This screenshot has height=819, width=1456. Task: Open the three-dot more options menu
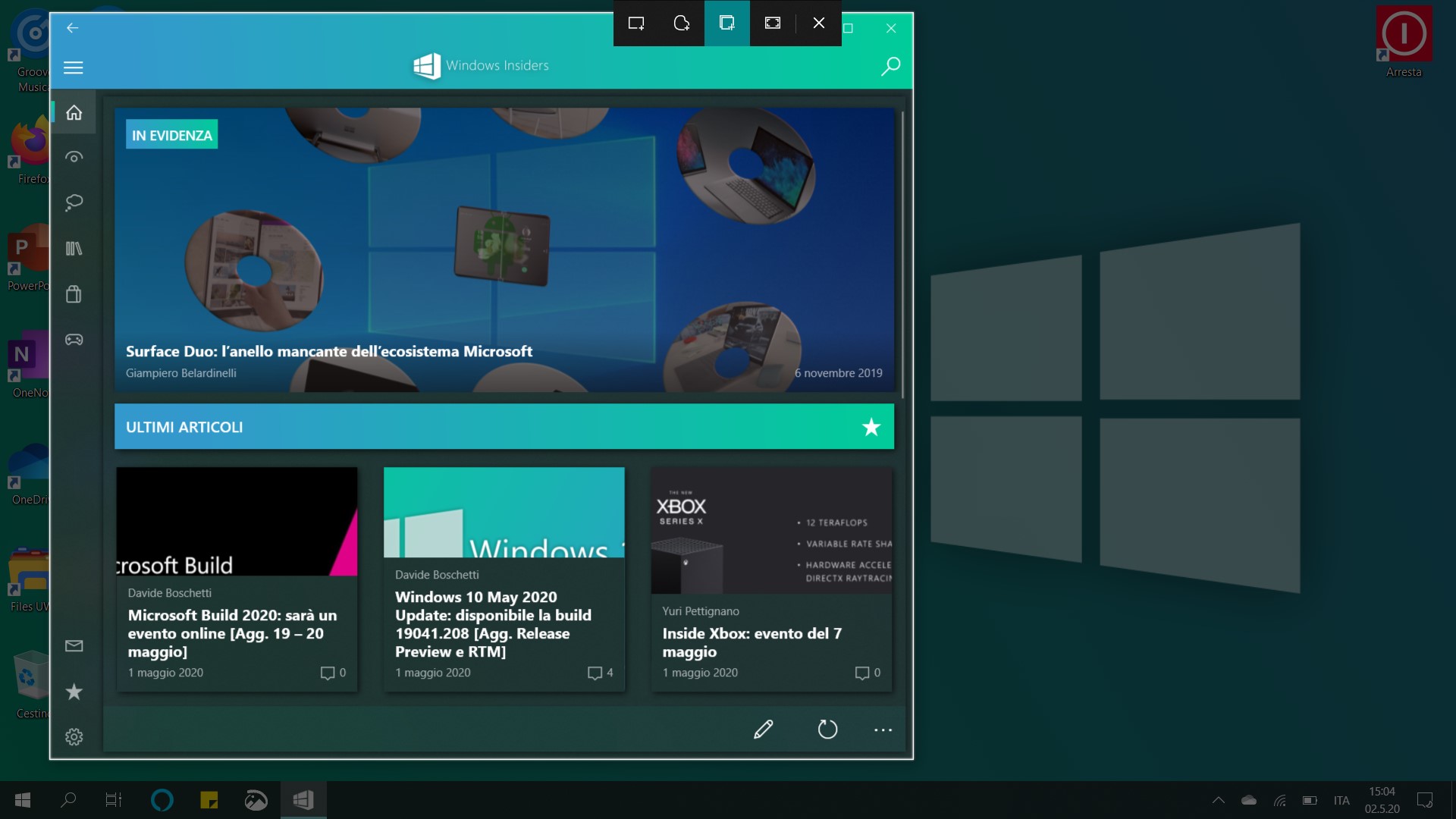click(x=883, y=730)
